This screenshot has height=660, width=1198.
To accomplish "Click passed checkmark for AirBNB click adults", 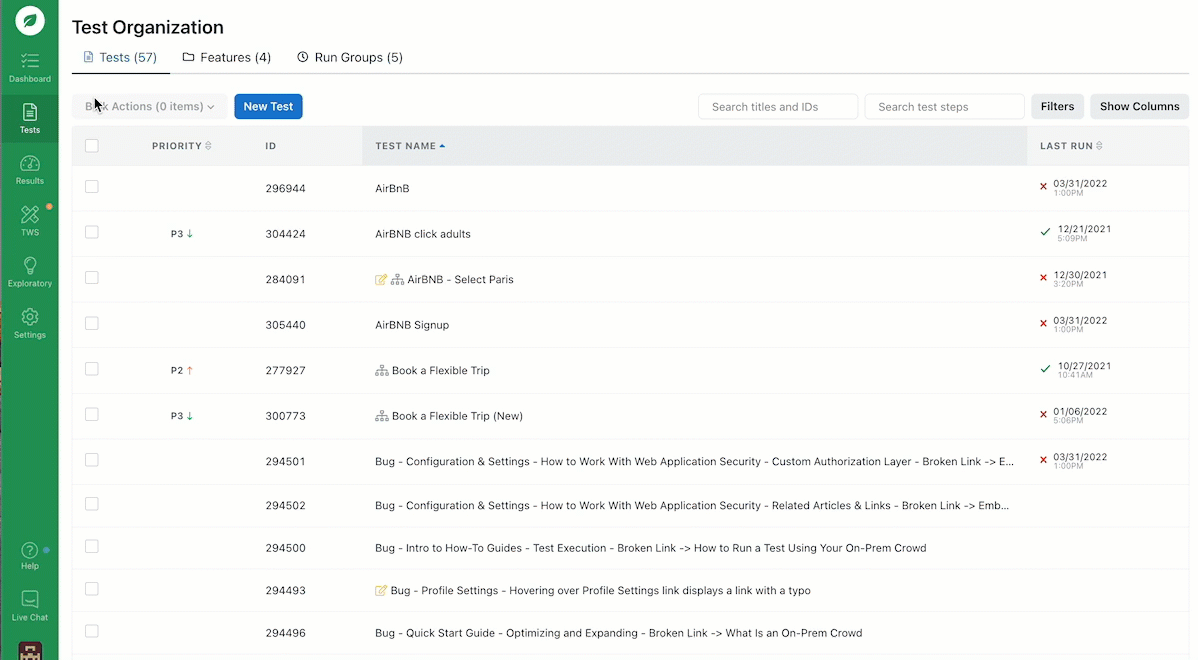I will (x=1045, y=231).
